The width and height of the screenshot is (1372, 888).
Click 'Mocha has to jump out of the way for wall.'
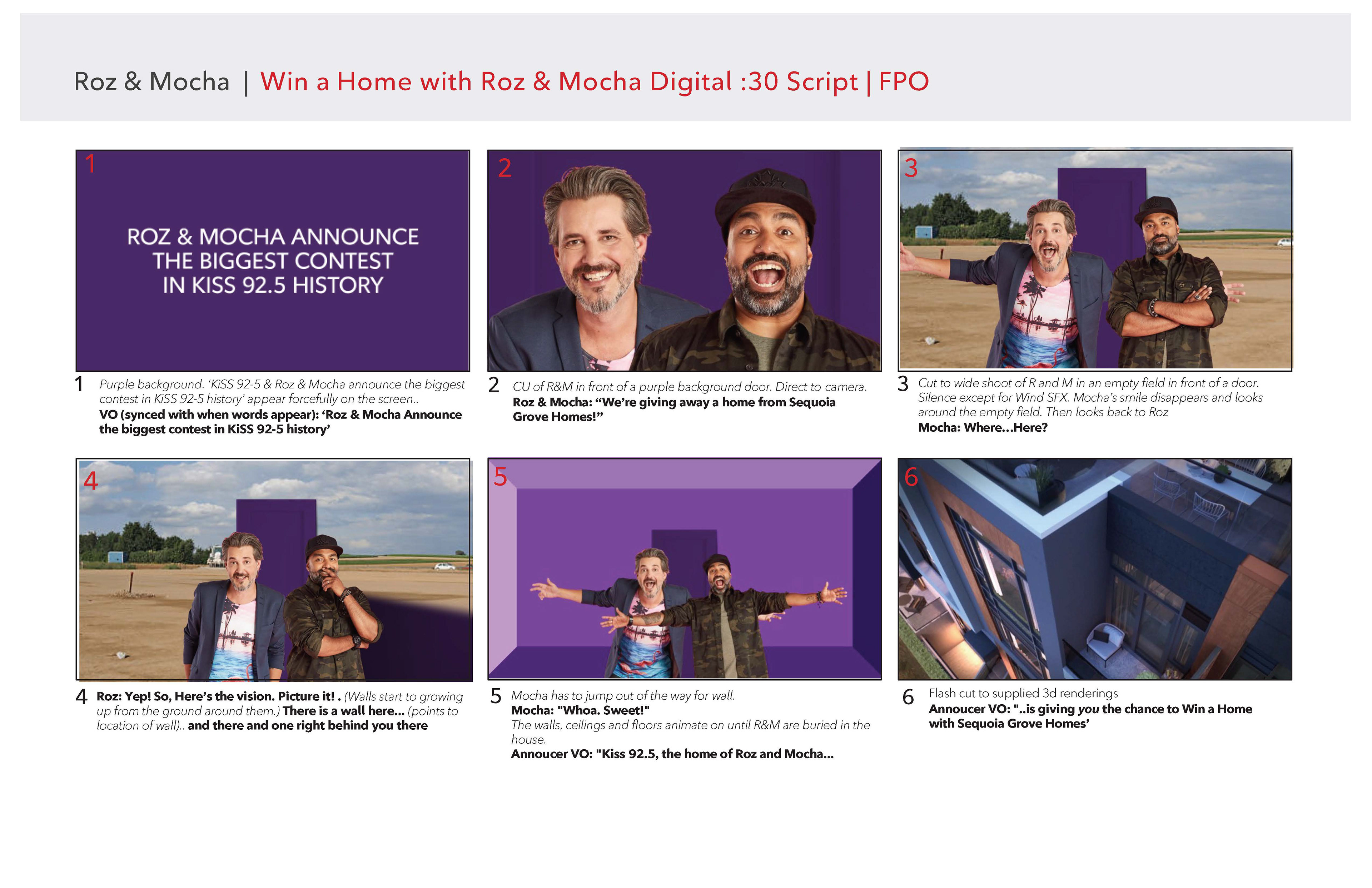click(623, 696)
